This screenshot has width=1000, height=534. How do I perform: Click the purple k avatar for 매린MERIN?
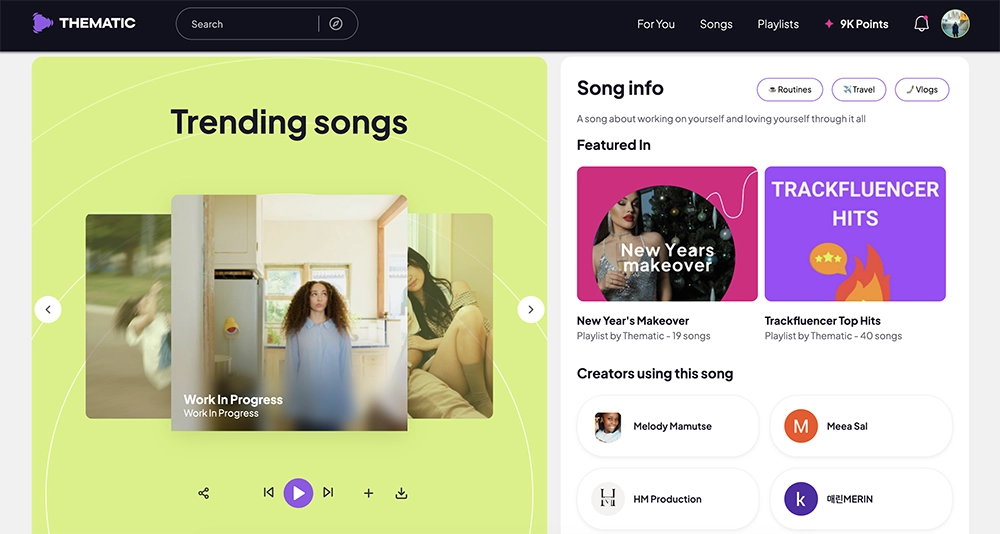[801, 499]
